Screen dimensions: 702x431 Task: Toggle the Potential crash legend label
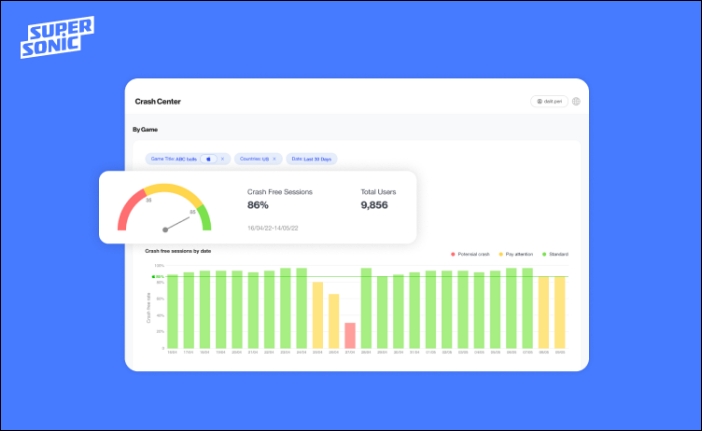pos(474,255)
